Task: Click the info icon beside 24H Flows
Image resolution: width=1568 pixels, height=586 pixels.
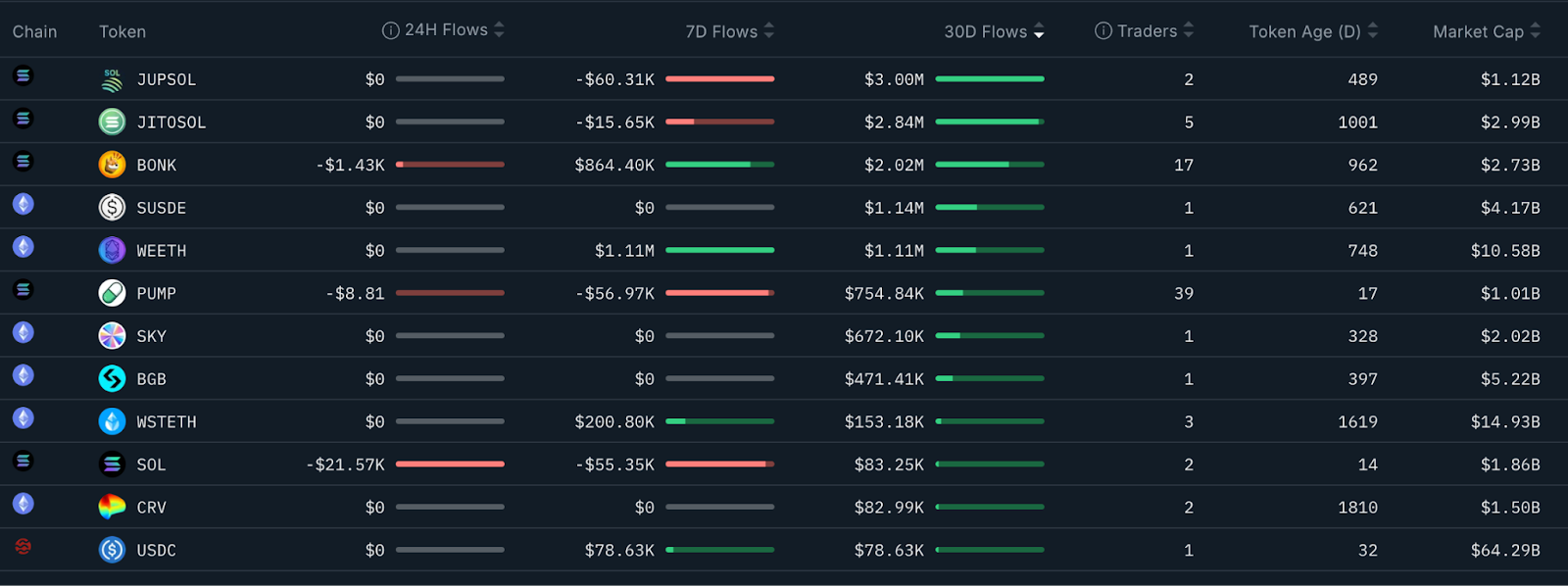Action: point(391,30)
